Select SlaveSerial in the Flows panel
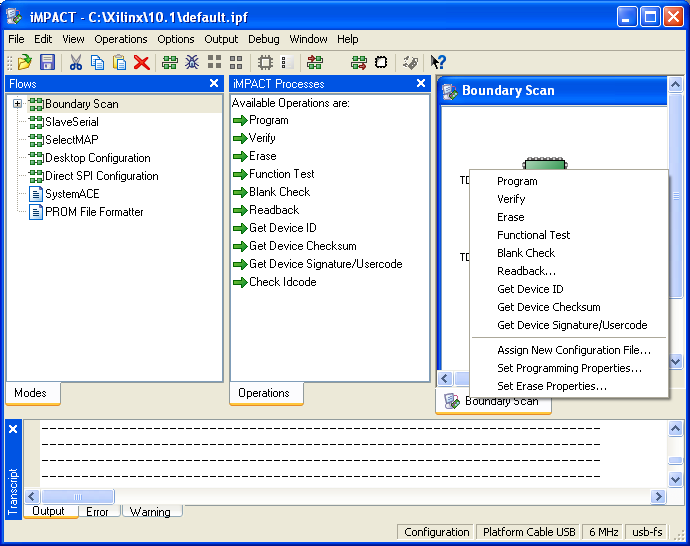Viewport: 690px width, 546px height. tap(71, 122)
